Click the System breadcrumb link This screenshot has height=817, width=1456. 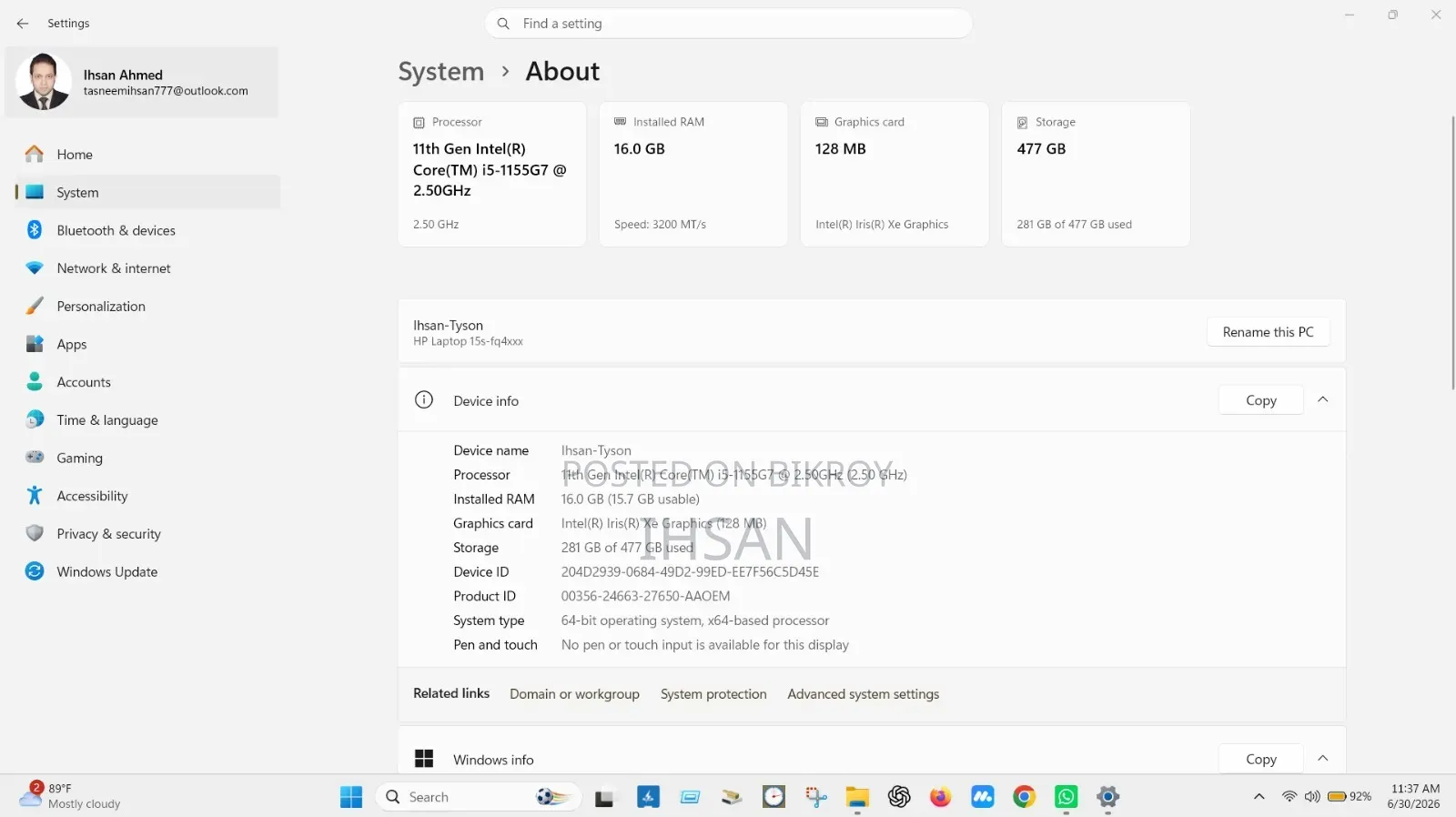(x=441, y=71)
